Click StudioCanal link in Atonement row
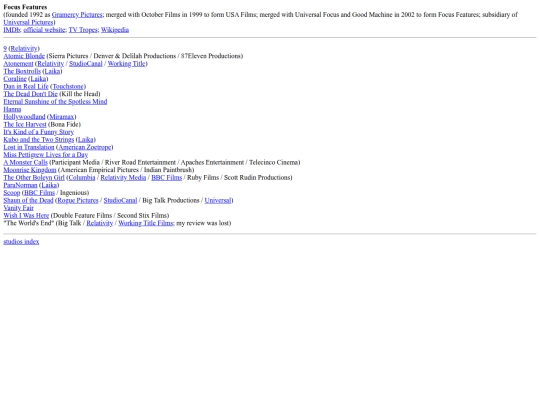The width and height of the screenshot is (540, 405). click(86, 64)
